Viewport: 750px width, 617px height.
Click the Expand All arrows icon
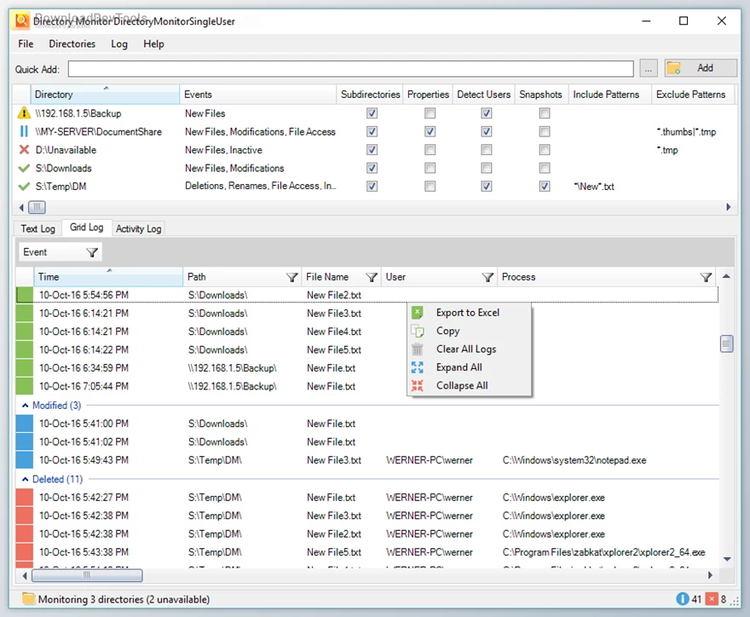[418, 367]
